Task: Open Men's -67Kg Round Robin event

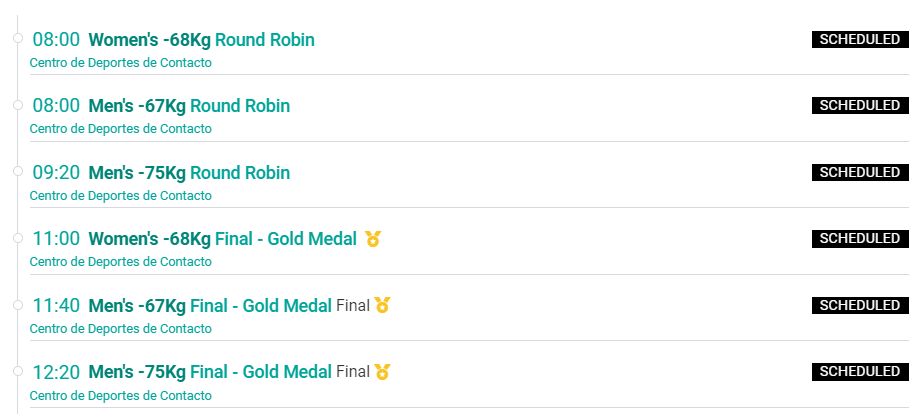Action: (189, 106)
